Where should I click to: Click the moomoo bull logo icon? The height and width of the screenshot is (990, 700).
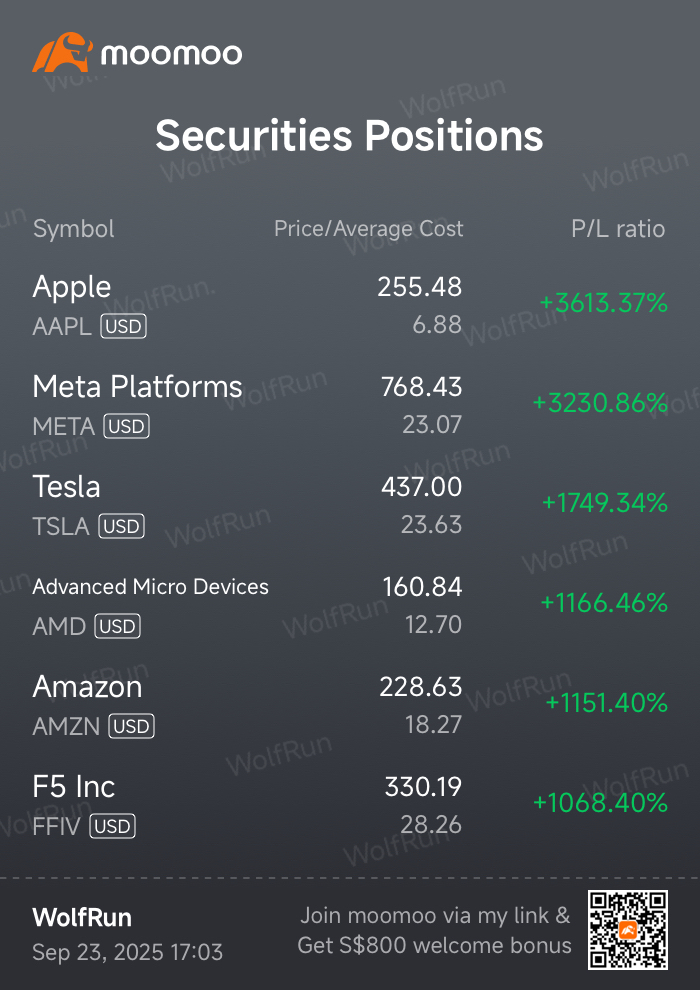point(62,52)
